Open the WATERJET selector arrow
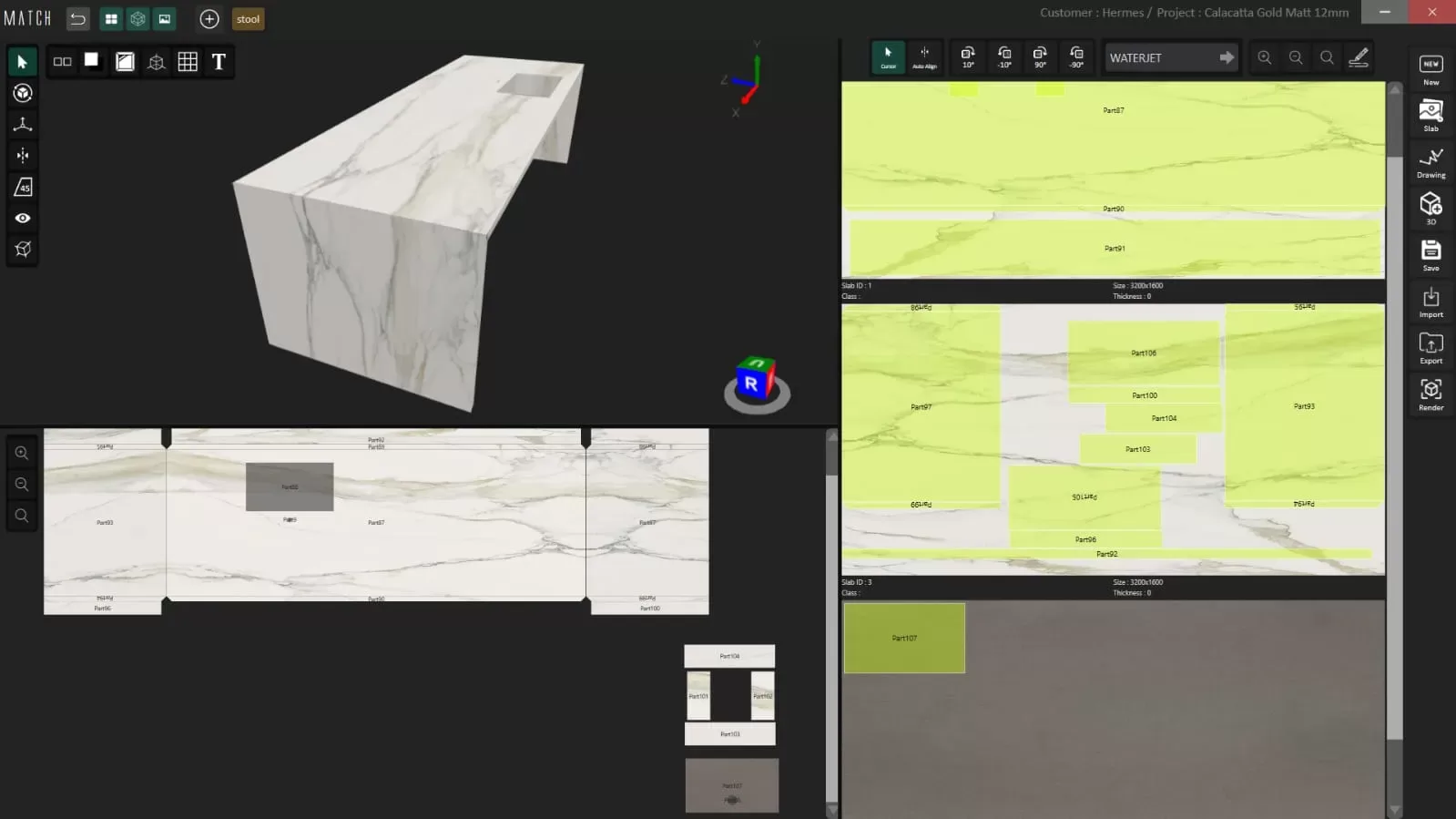The height and width of the screenshot is (819, 1456). pos(1227,57)
